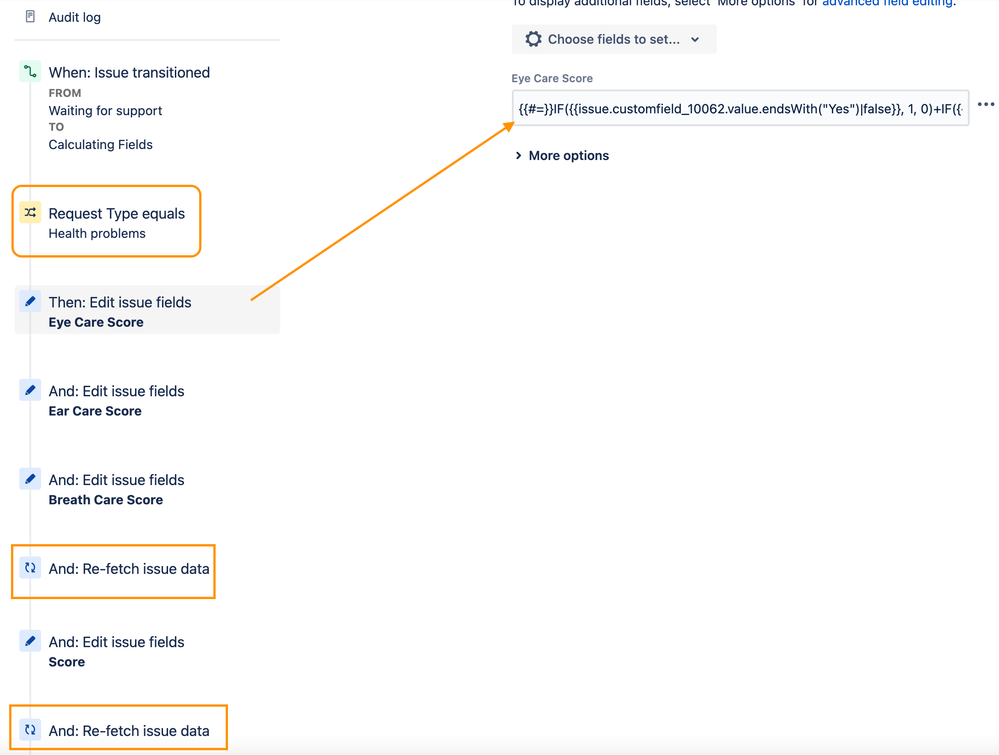The height and width of the screenshot is (755, 999).
Task: Click the yellow Request Type condition icon
Action: click(30, 213)
